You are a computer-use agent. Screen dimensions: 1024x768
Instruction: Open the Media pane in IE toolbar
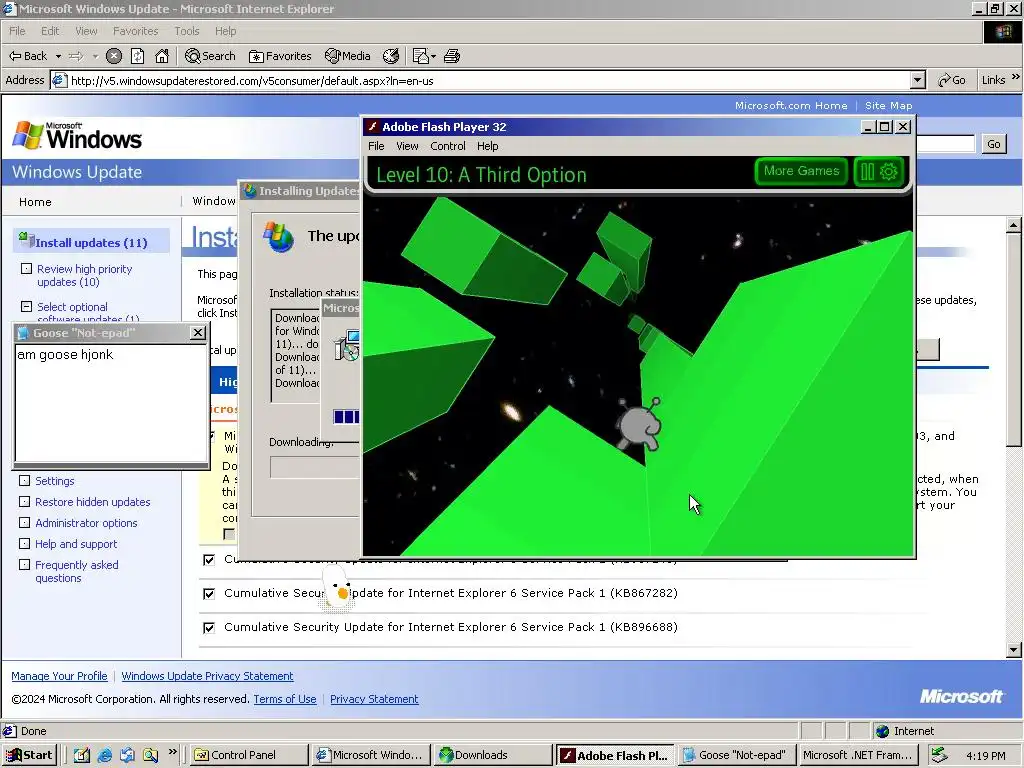point(347,56)
